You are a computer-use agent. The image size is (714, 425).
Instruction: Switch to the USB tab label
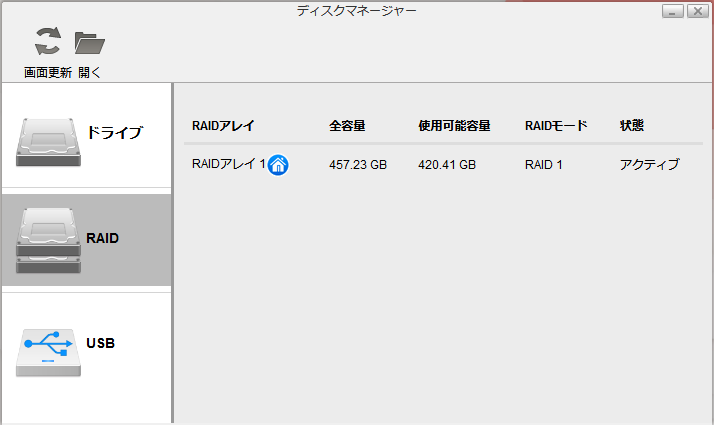[x=101, y=343]
